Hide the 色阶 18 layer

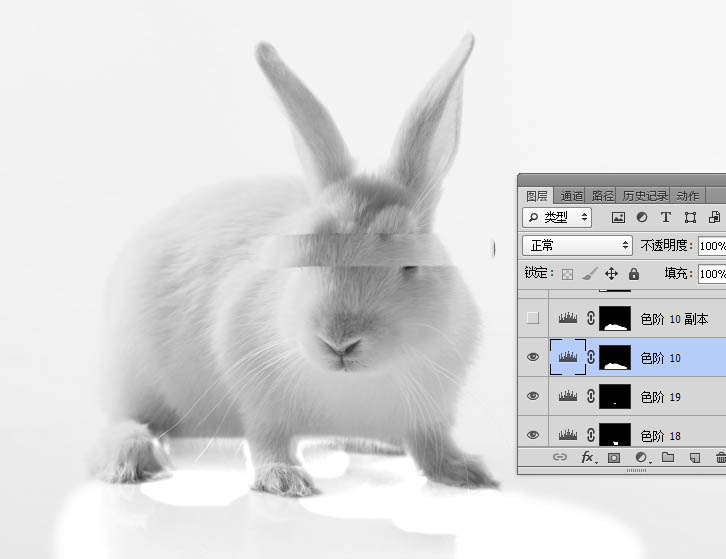(x=533, y=435)
